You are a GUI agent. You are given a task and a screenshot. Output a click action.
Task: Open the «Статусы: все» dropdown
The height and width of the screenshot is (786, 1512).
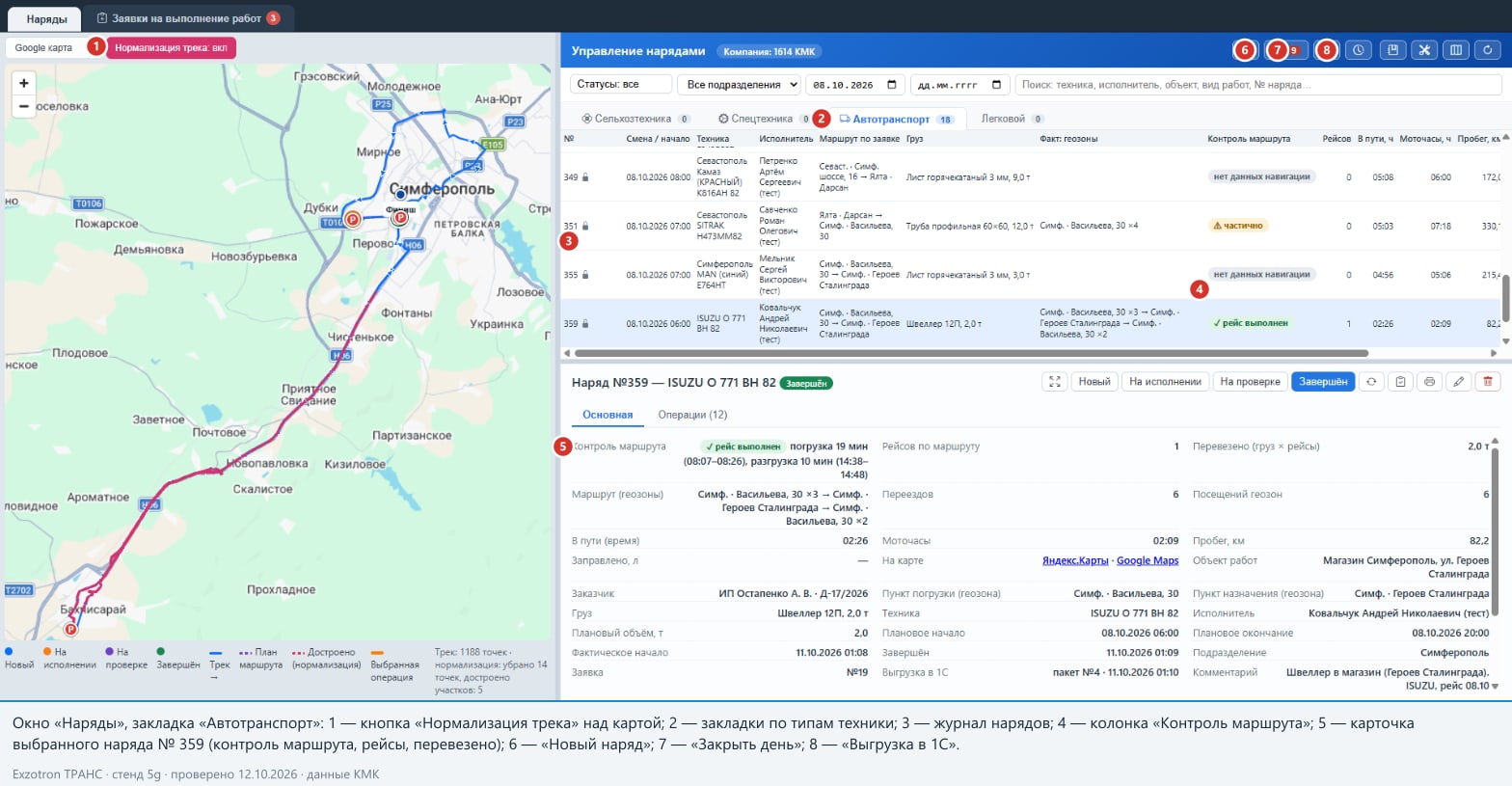tap(621, 85)
